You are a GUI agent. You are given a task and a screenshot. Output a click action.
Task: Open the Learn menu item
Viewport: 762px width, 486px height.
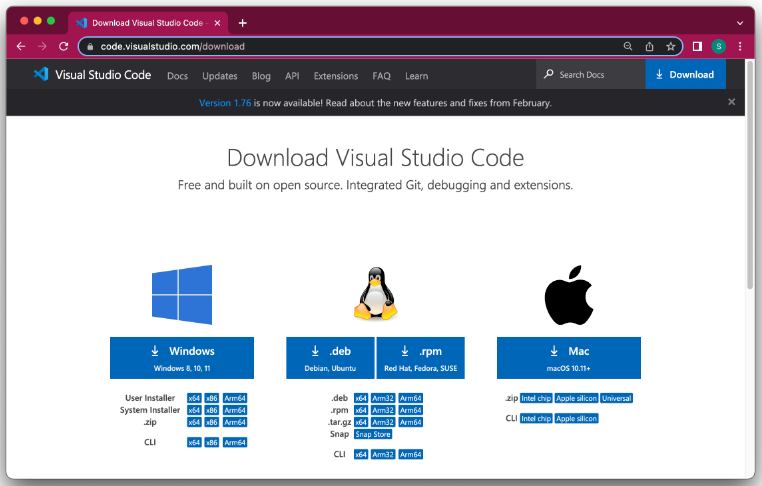click(x=416, y=76)
